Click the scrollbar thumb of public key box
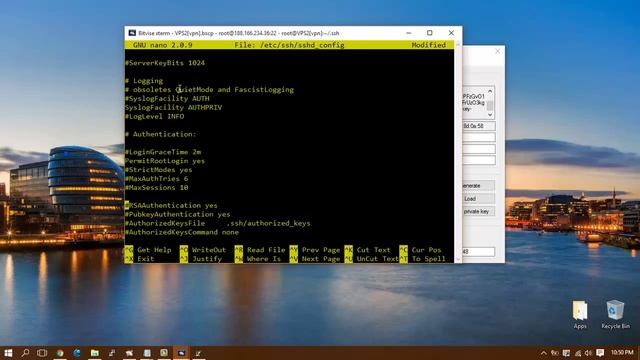 [x=490, y=105]
